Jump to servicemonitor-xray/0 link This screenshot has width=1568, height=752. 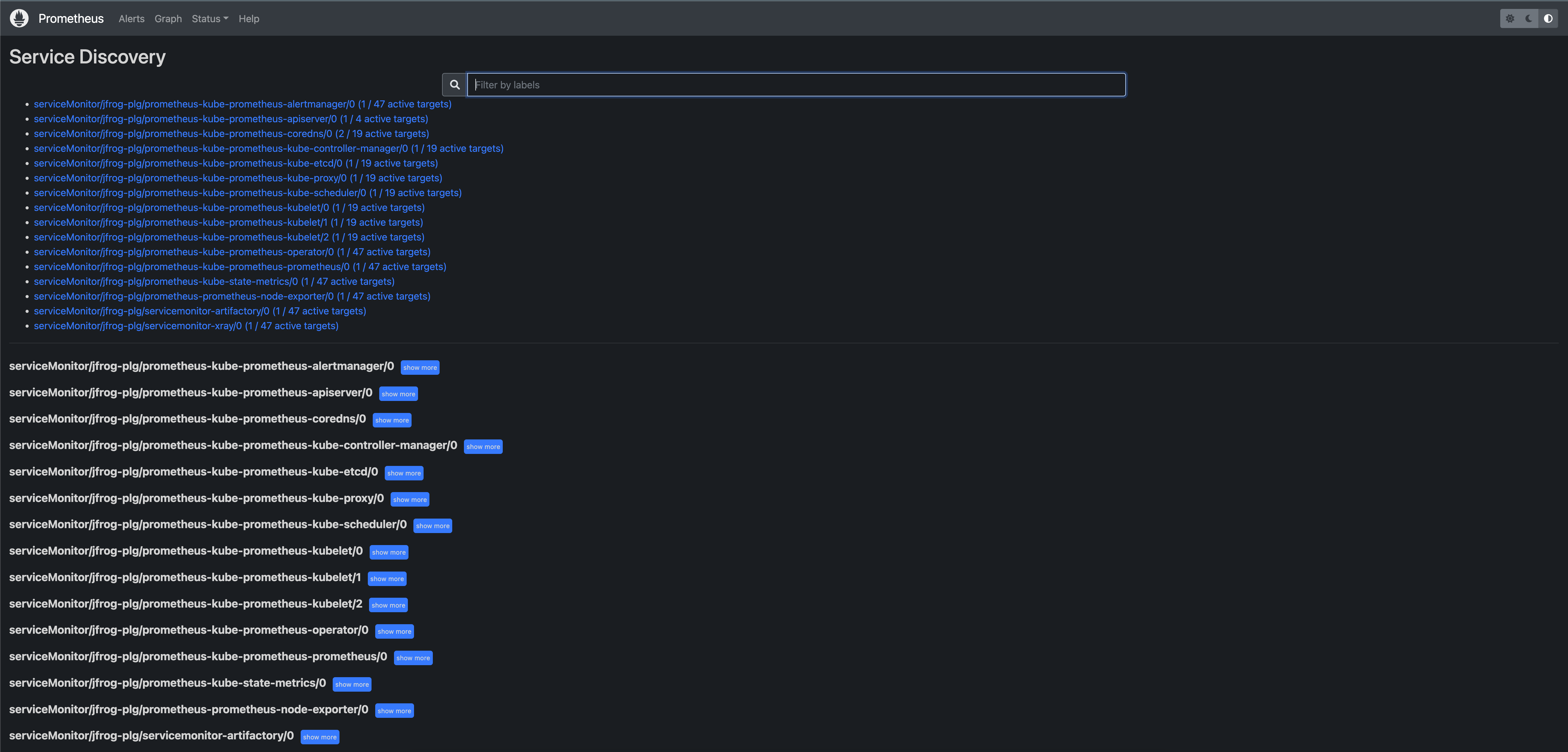pos(186,326)
